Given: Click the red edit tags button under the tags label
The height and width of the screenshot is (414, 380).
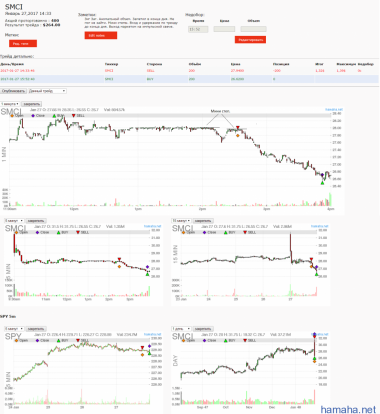Looking at the screenshot, I should [23, 43].
